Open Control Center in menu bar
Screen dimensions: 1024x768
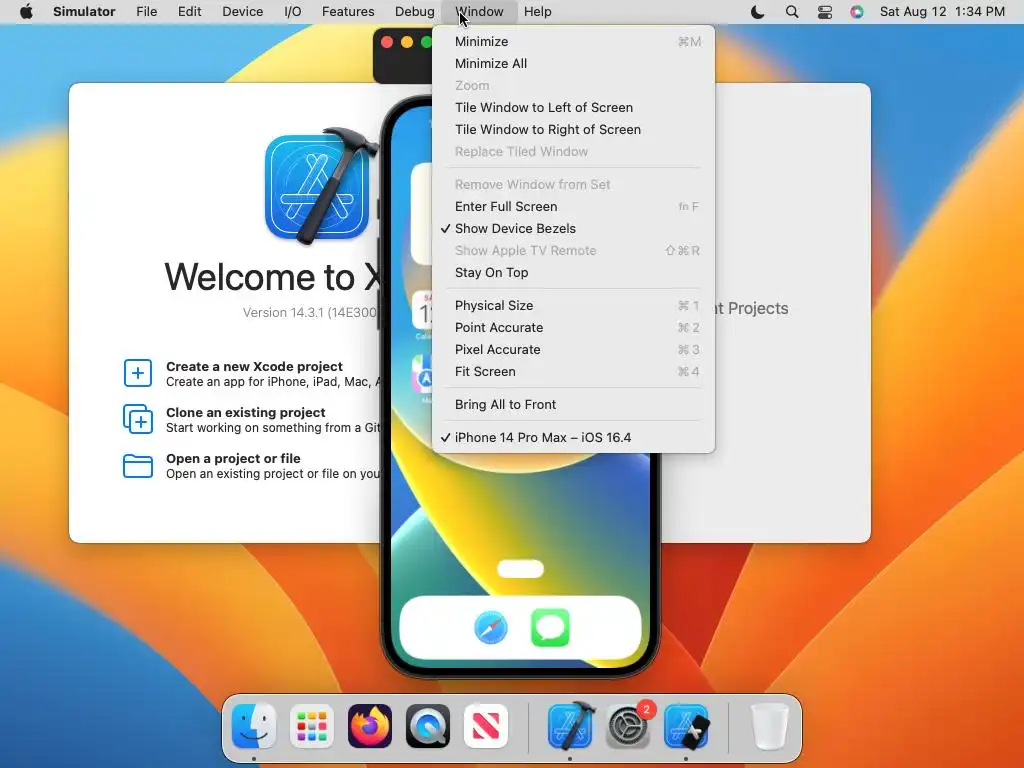[x=825, y=12]
